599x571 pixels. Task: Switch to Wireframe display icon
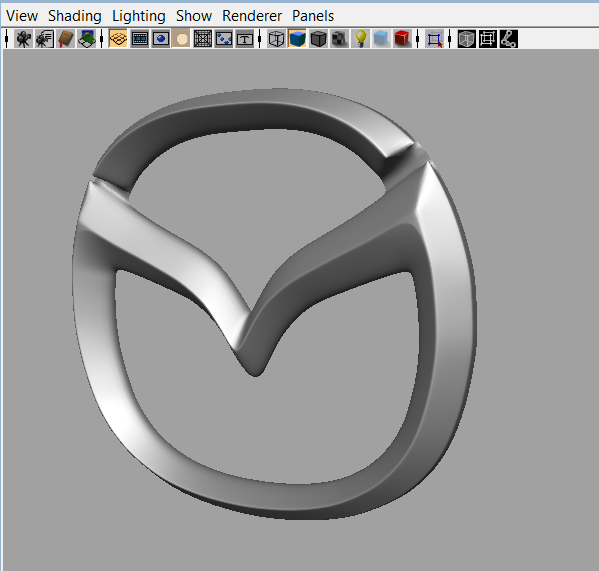point(276,39)
